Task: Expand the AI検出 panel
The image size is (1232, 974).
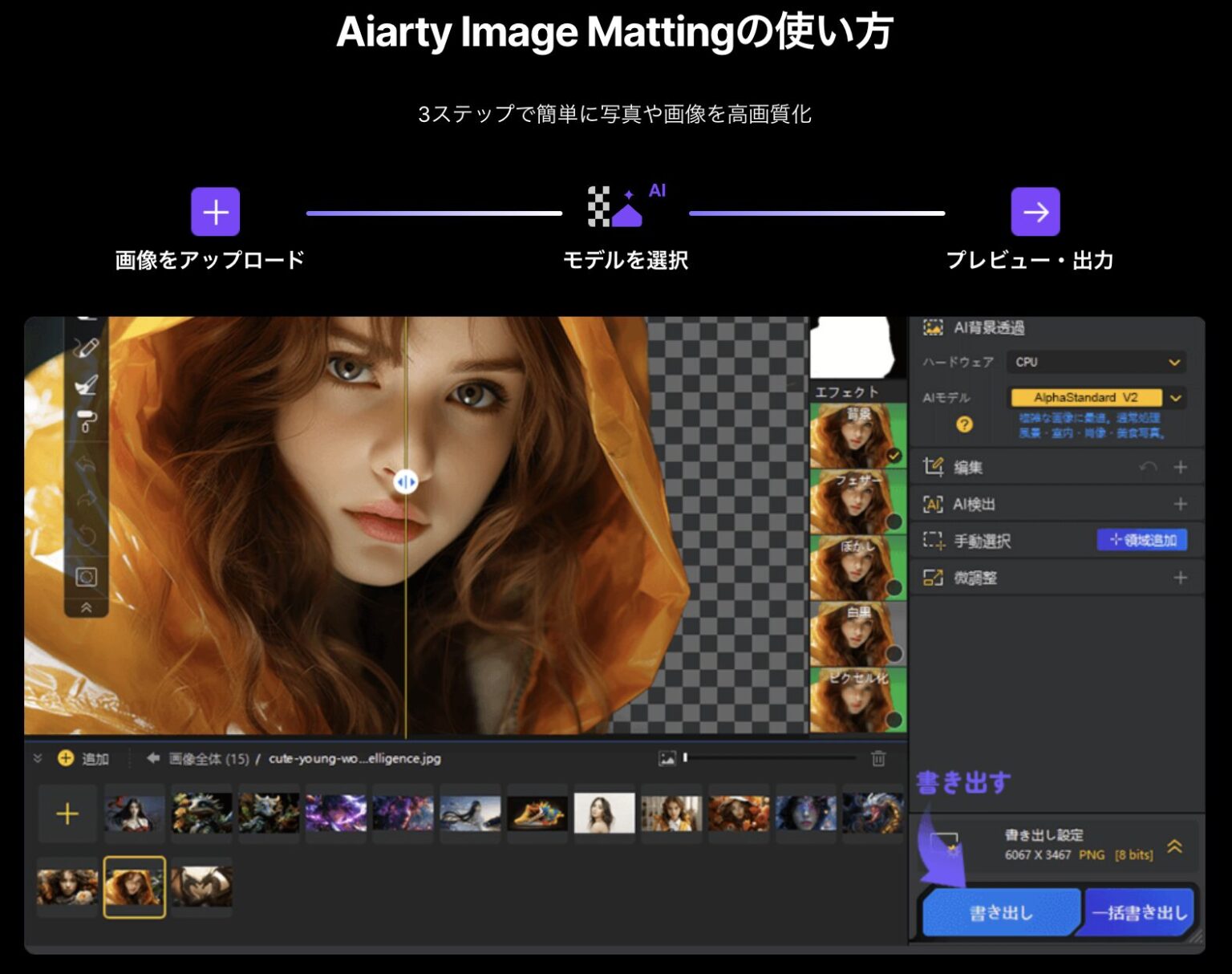Action: click(1181, 504)
